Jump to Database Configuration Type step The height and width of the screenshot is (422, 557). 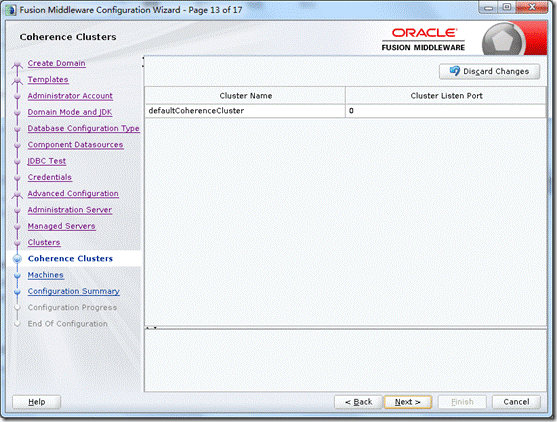tap(83, 129)
